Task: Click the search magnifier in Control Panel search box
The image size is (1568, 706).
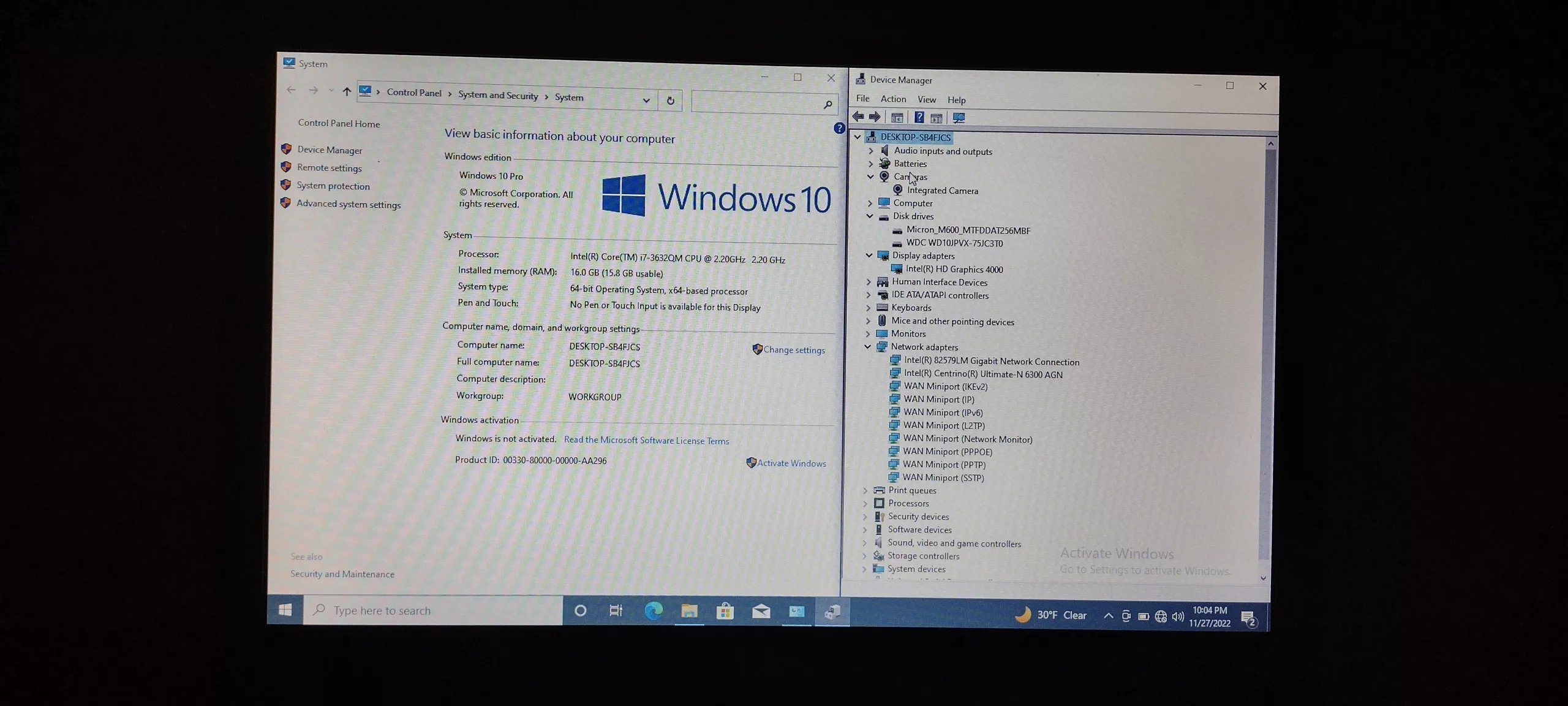Action: [827, 104]
